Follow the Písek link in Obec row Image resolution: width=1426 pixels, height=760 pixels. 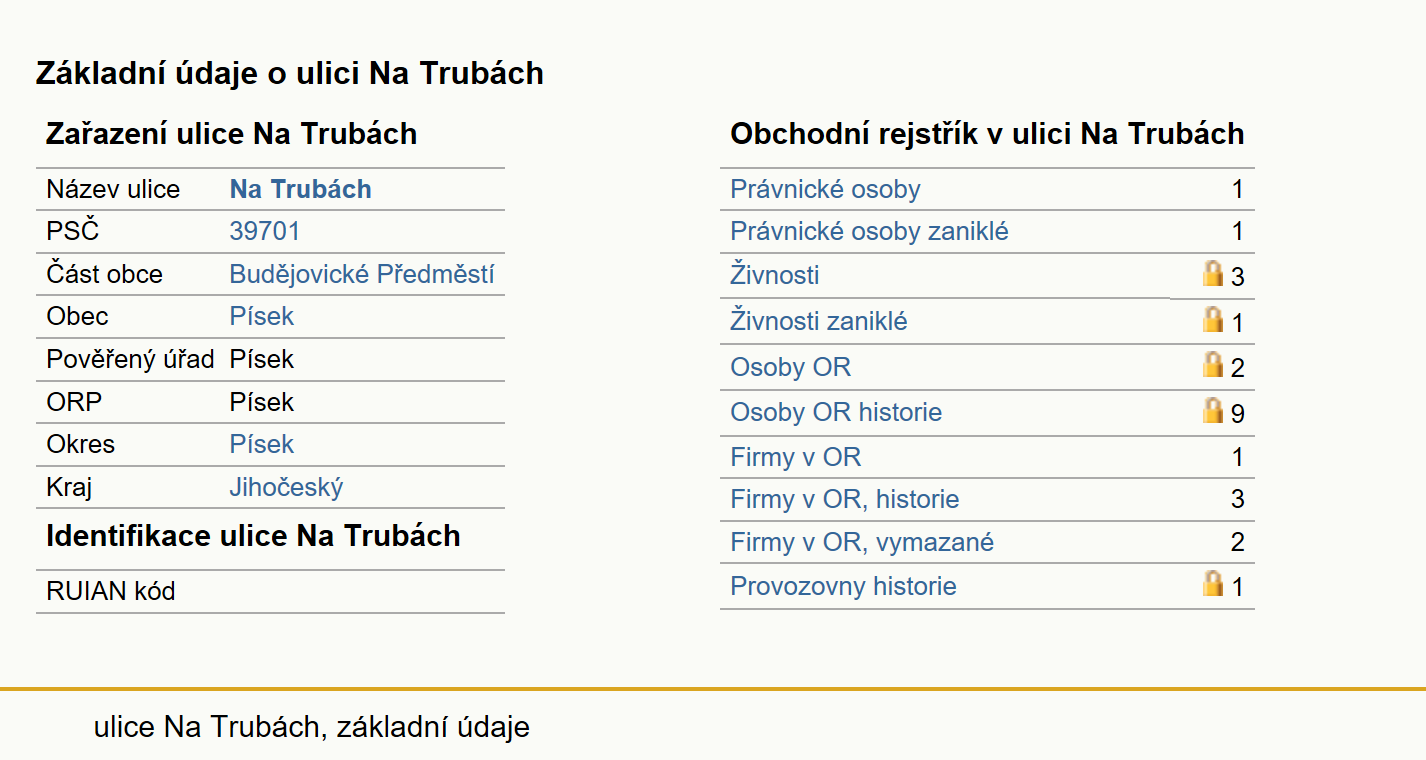pos(262,316)
